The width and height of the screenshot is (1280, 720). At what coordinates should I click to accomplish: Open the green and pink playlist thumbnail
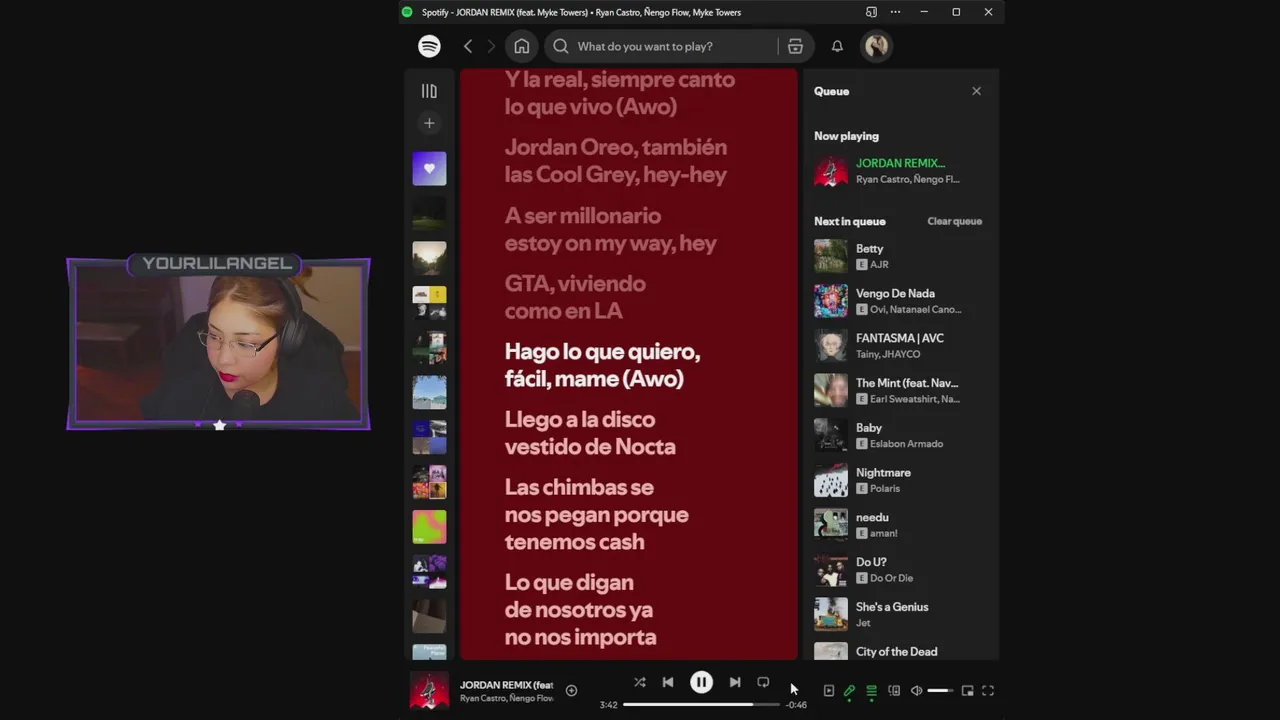[x=429, y=526]
